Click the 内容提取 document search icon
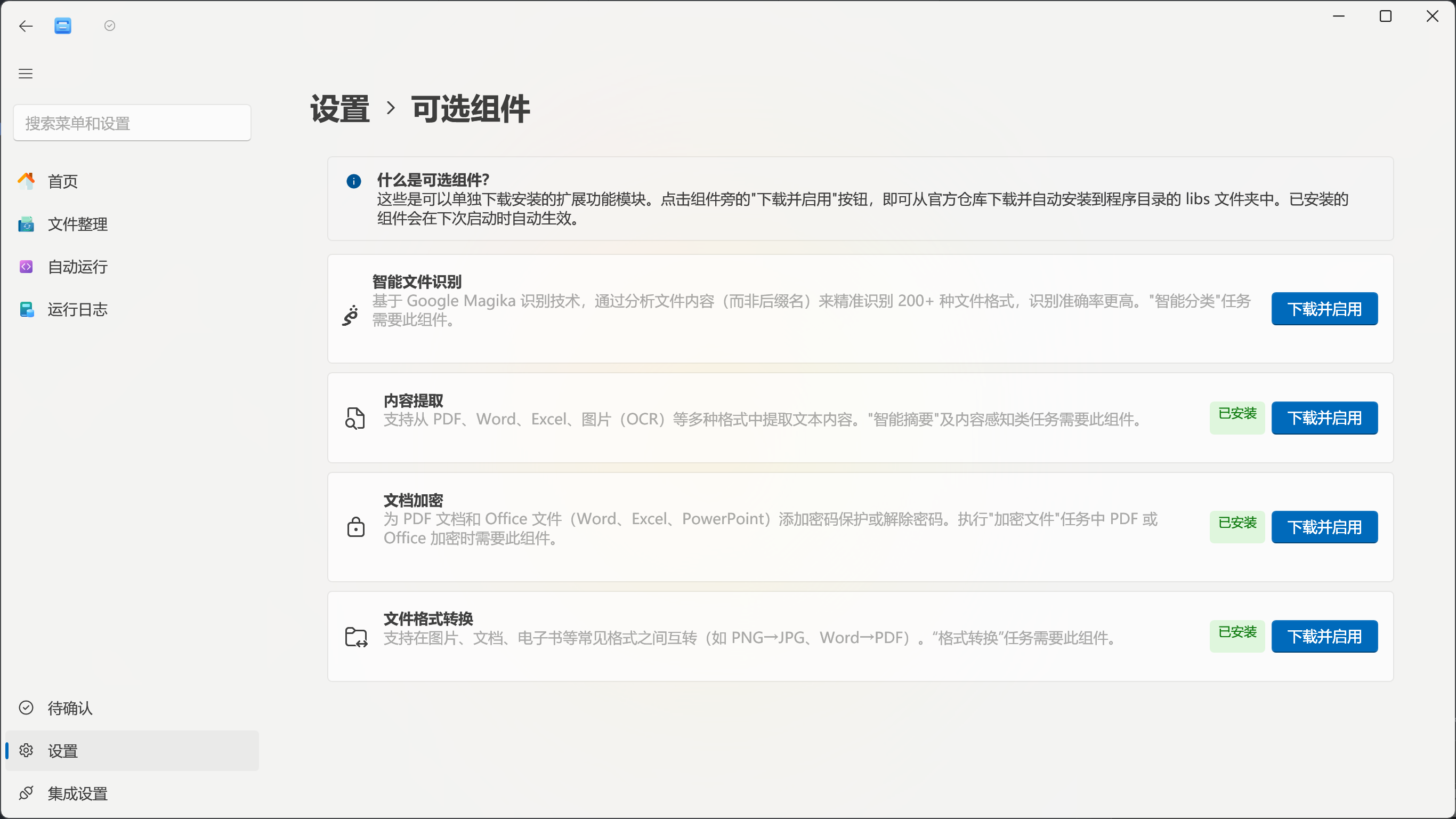1456x819 pixels. click(x=355, y=419)
